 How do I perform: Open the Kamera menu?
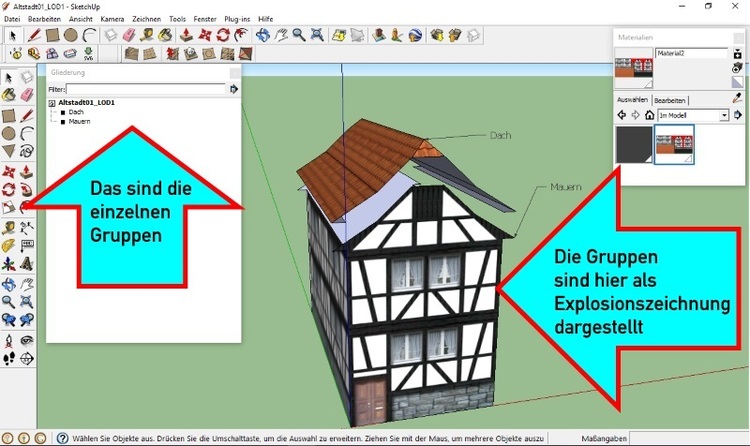[112, 19]
